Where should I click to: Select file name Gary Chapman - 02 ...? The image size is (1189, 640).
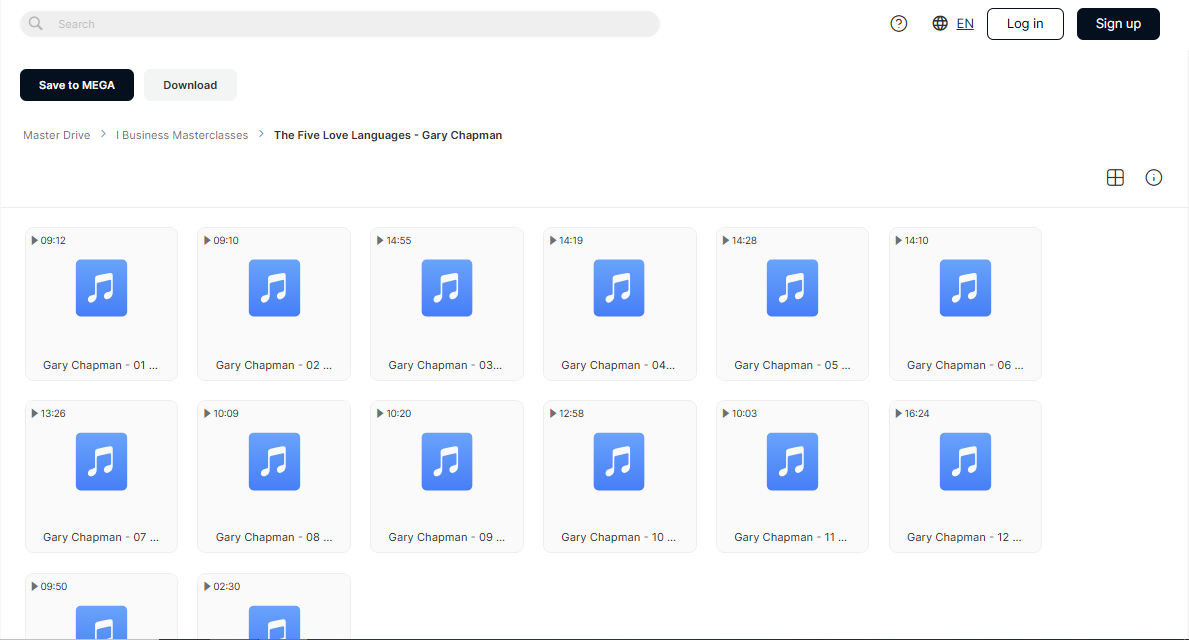pyautogui.click(x=274, y=365)
